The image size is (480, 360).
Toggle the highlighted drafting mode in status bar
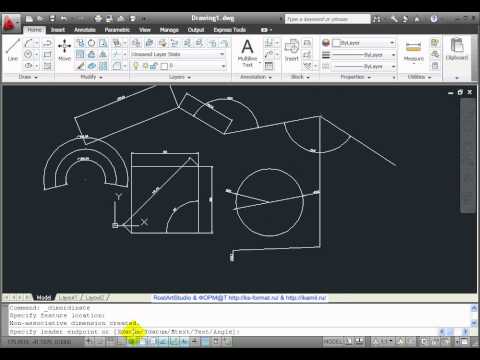click(x=133, y=341)
